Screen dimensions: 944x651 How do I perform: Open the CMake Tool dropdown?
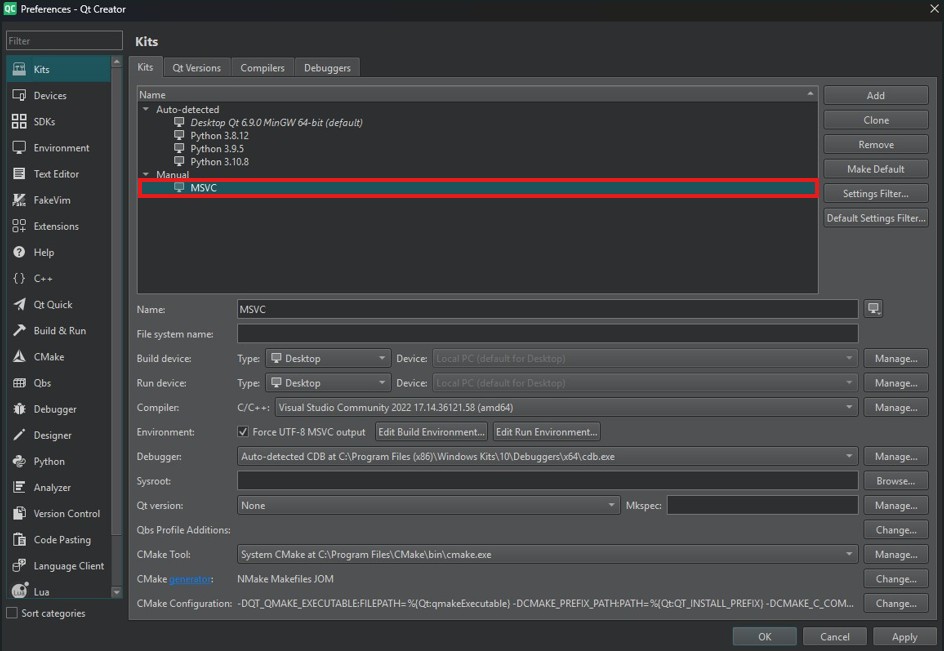[548, 554]
